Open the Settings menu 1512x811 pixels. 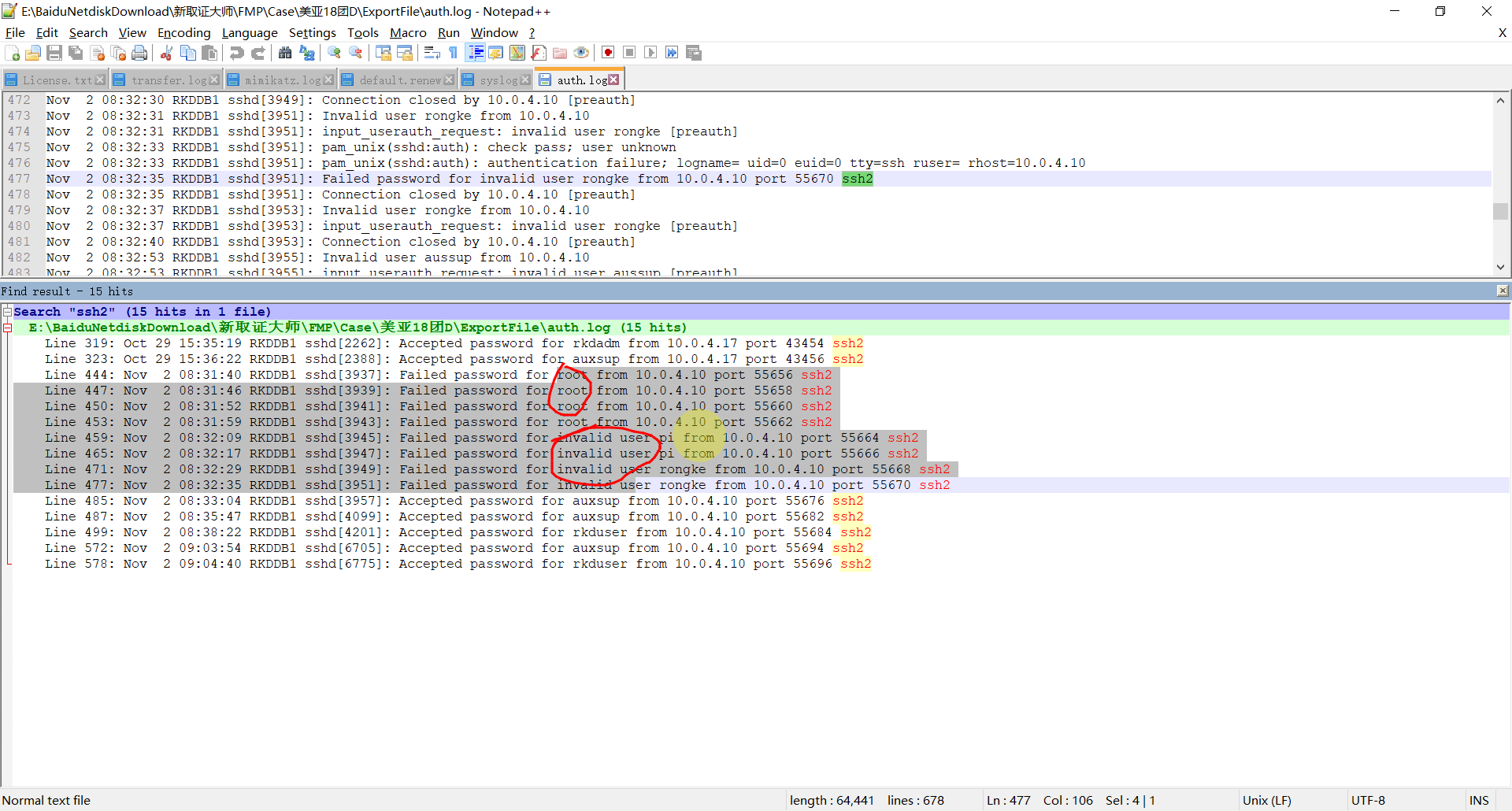point(313,32)
